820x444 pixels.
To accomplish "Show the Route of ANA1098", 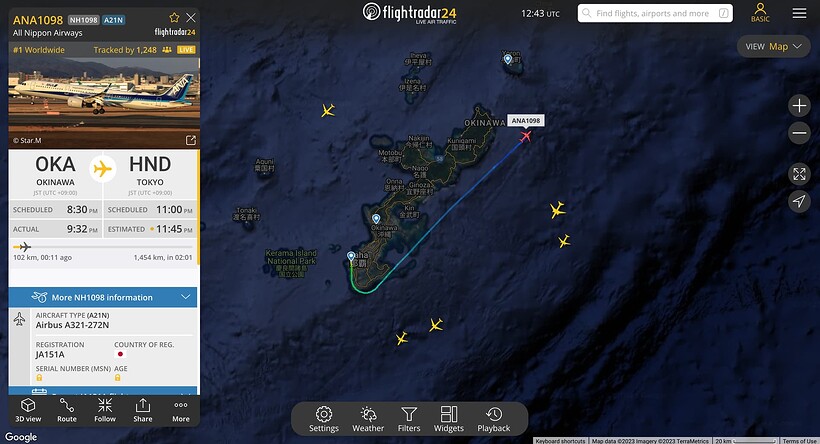I will 67,410.
